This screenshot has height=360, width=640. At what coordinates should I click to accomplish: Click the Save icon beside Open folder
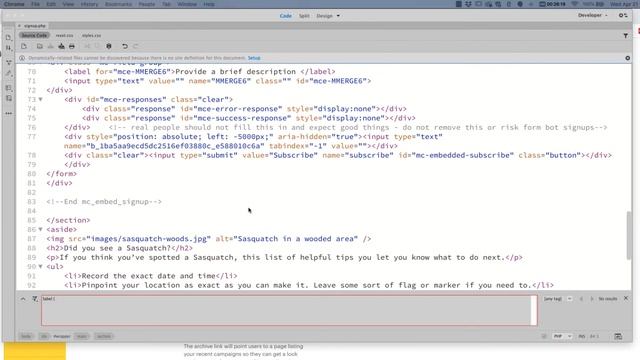[51, 47]
